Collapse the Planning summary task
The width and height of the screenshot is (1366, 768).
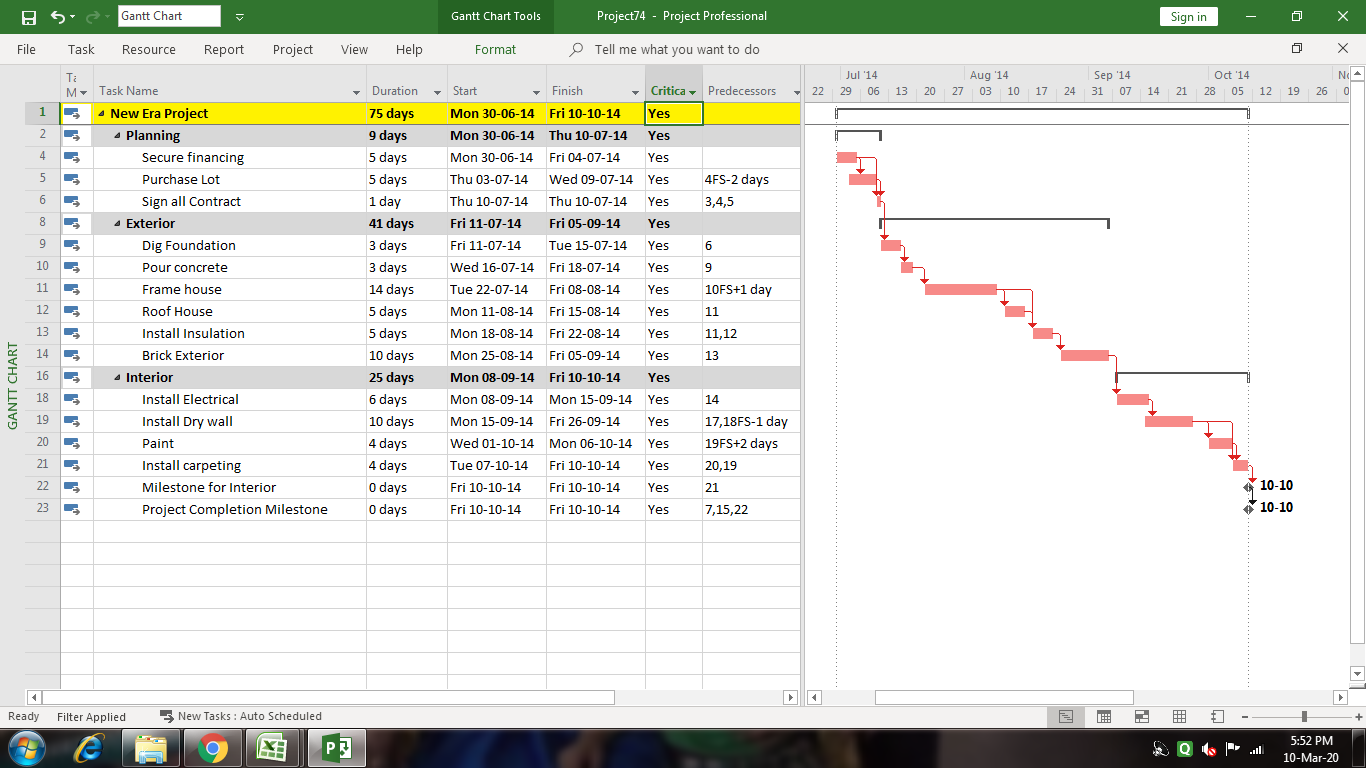pyautogui.click(x=116, y=135)
